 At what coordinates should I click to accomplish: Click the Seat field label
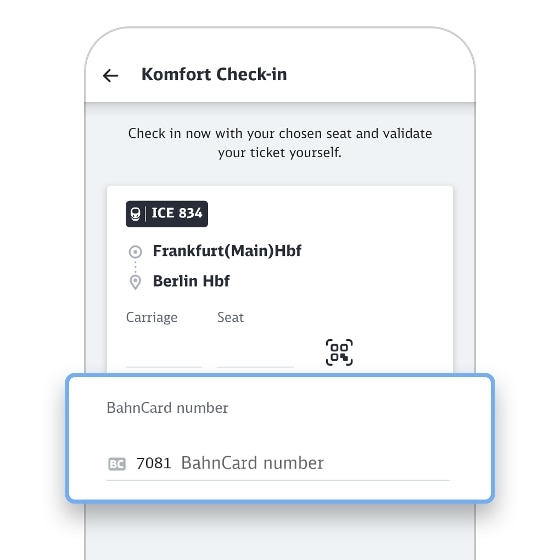230,317
